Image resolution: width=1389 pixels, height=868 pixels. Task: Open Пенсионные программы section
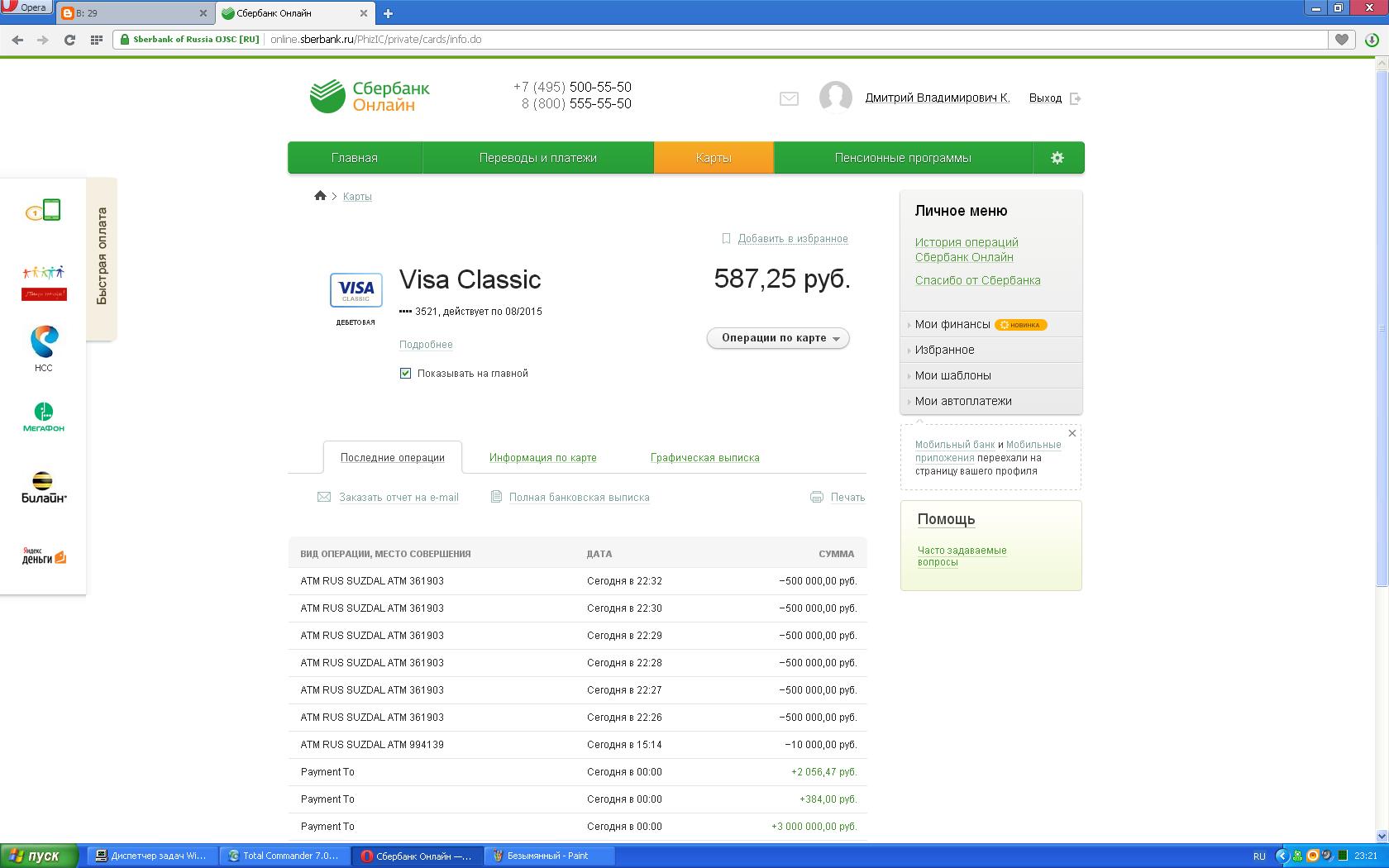click(903, 158)
